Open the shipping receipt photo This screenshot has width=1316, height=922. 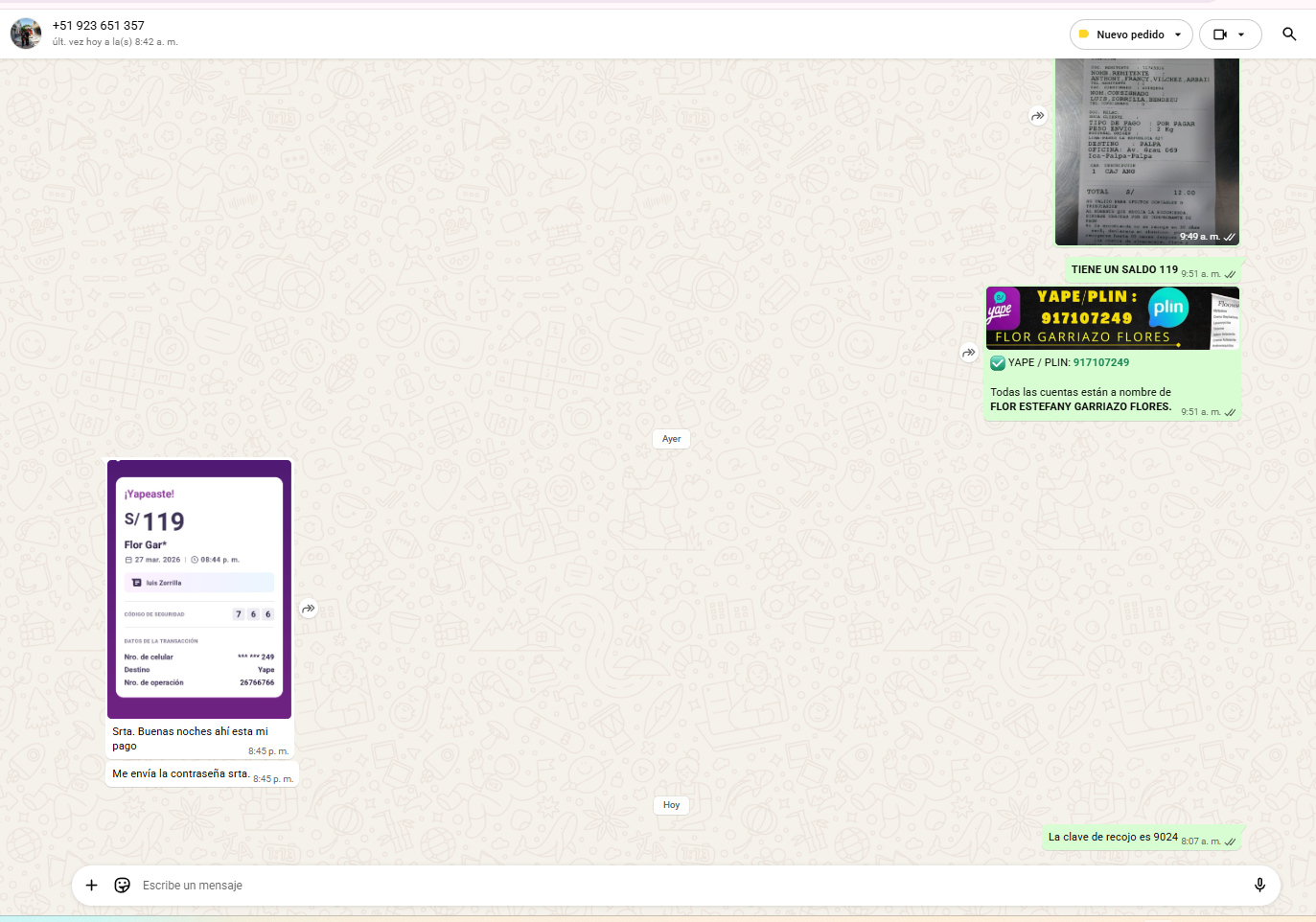pos(1146,151)
